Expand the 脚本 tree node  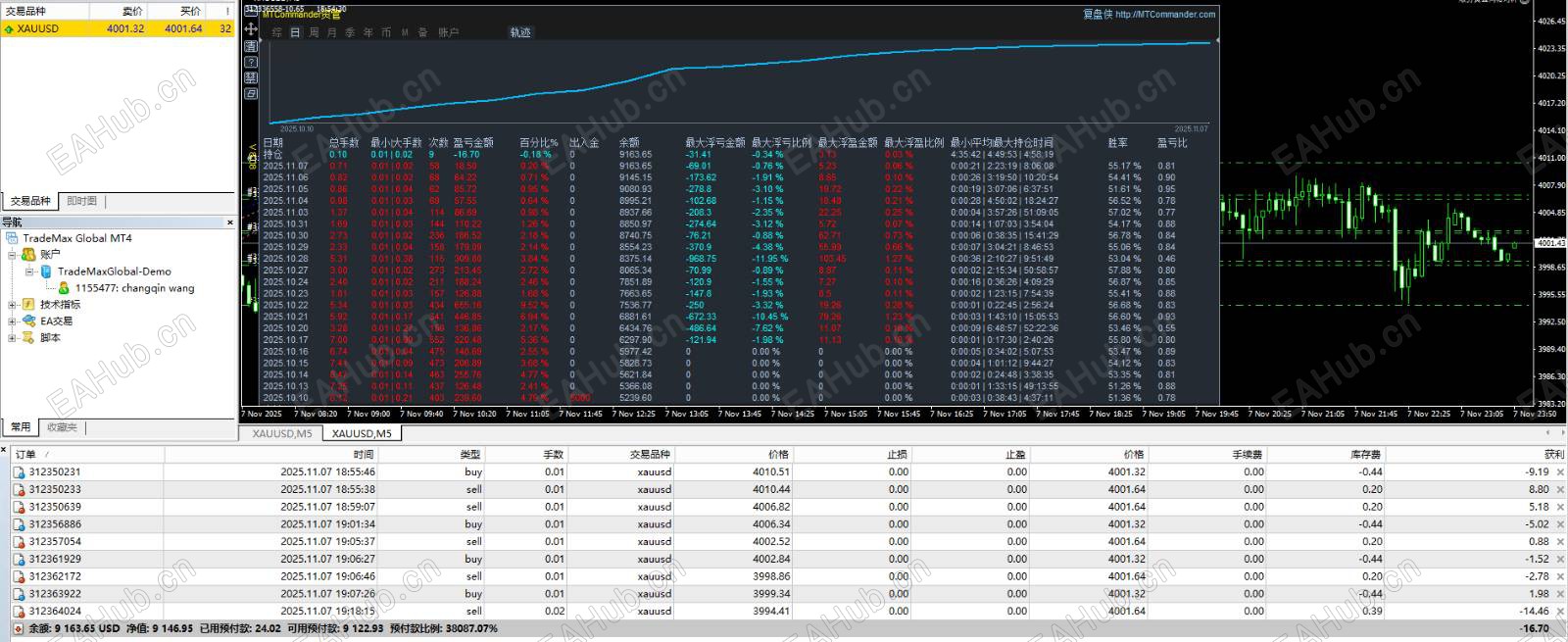[x=12, y=337]
